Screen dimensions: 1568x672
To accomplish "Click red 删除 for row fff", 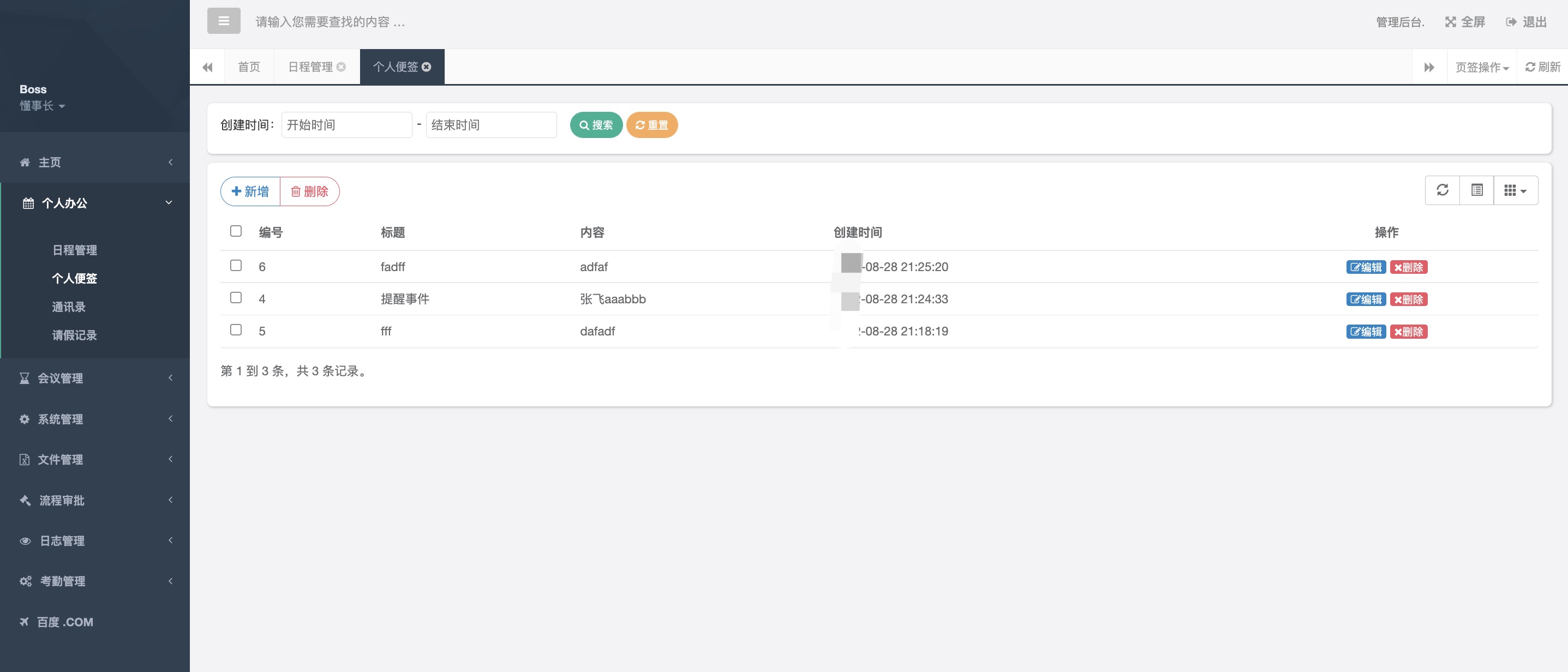I will [1409, 332].
